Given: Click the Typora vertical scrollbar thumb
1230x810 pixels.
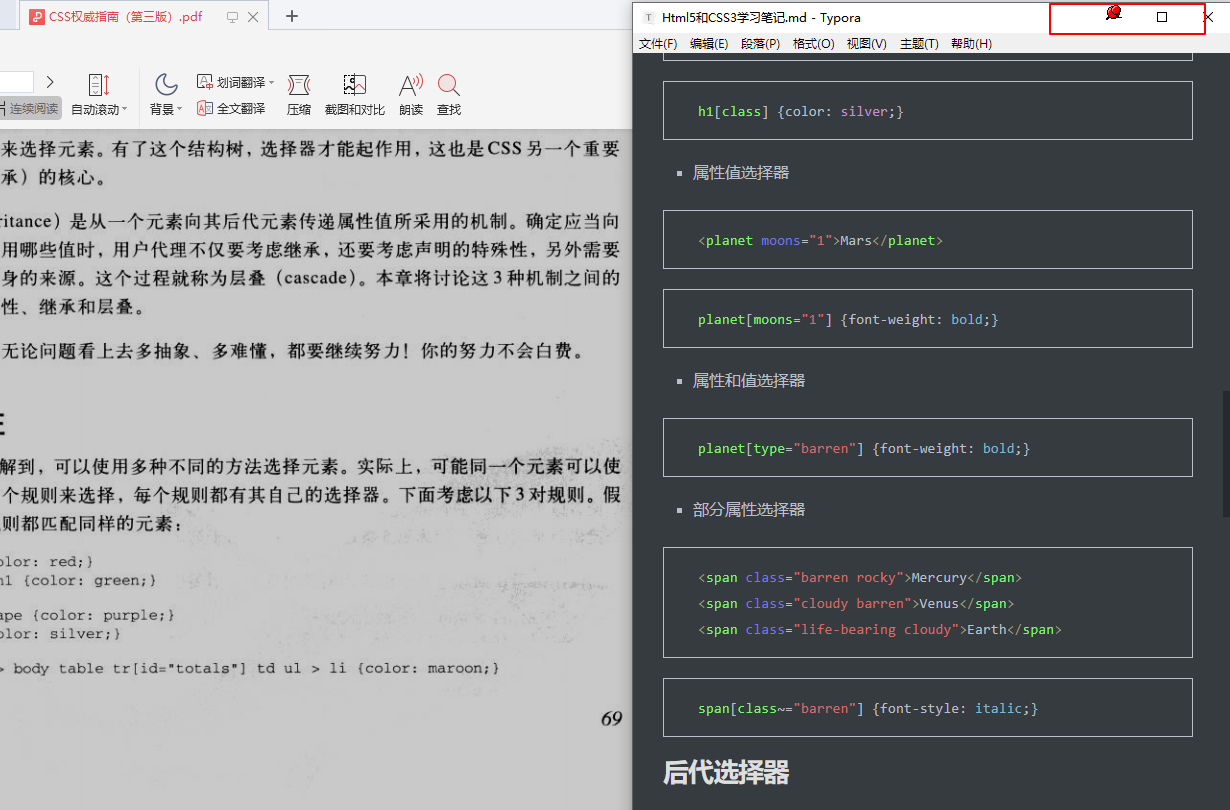Looking at the screenshot, I should (1225, 453).
